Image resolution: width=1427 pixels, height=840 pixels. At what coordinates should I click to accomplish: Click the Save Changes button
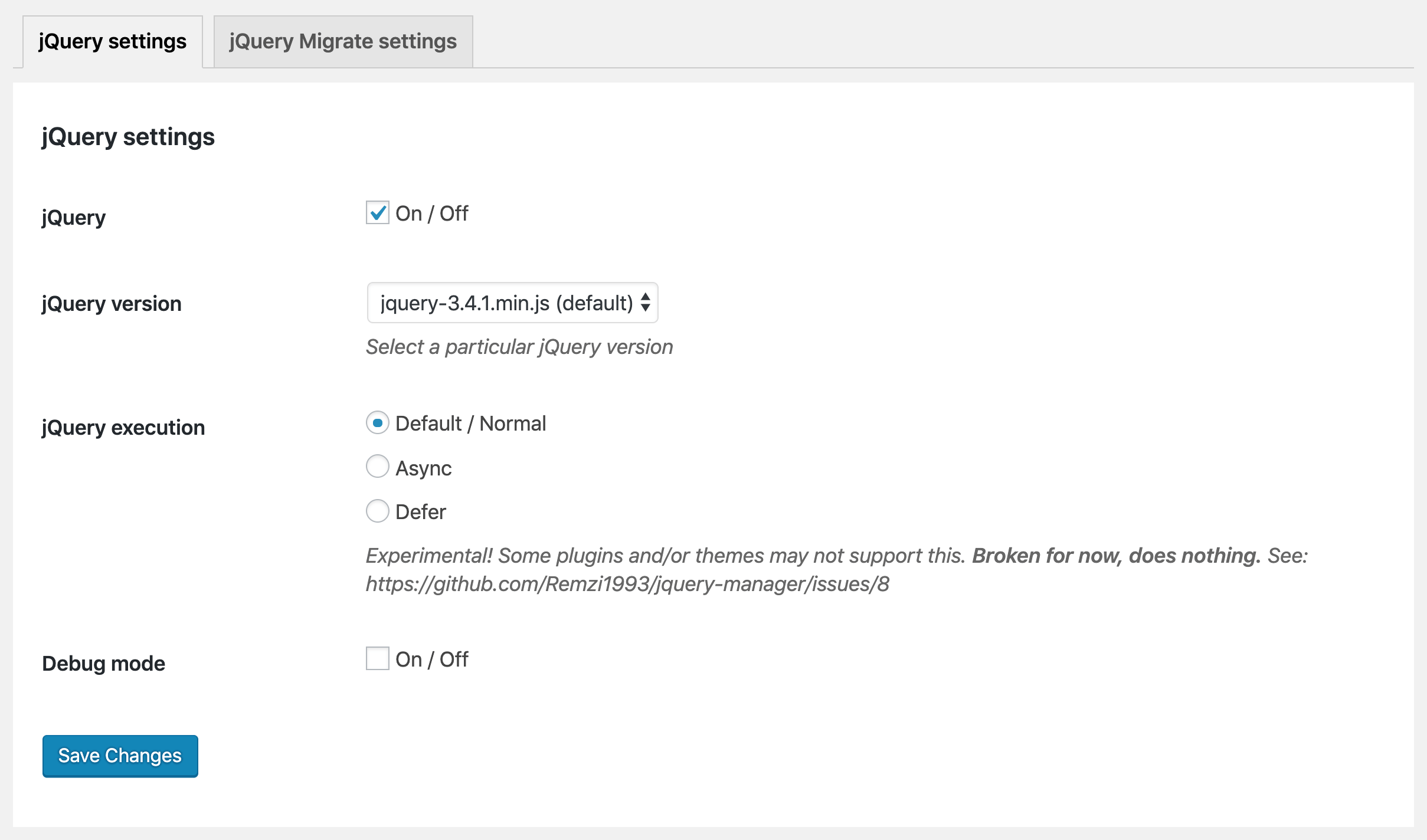coord(120,756)
